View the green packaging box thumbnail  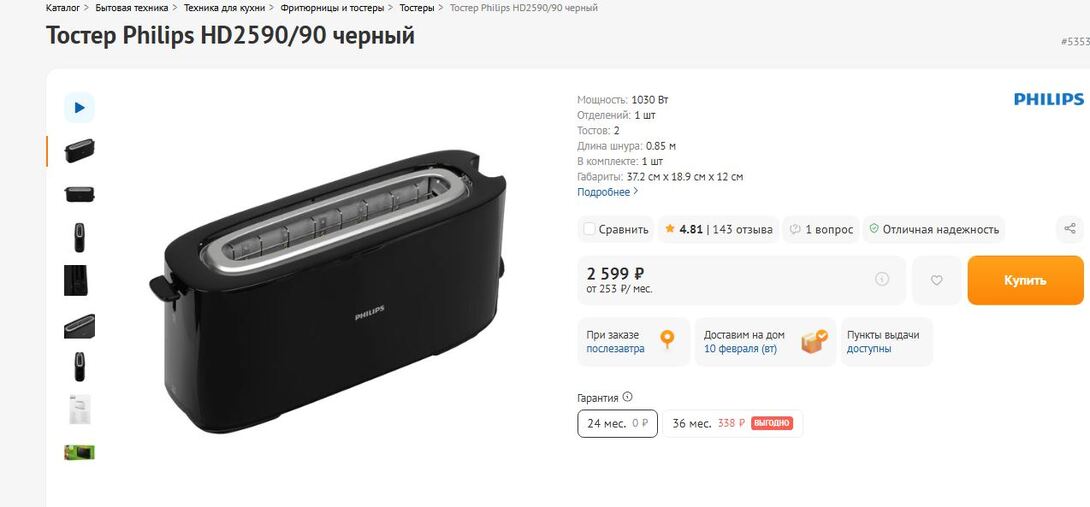79,452
